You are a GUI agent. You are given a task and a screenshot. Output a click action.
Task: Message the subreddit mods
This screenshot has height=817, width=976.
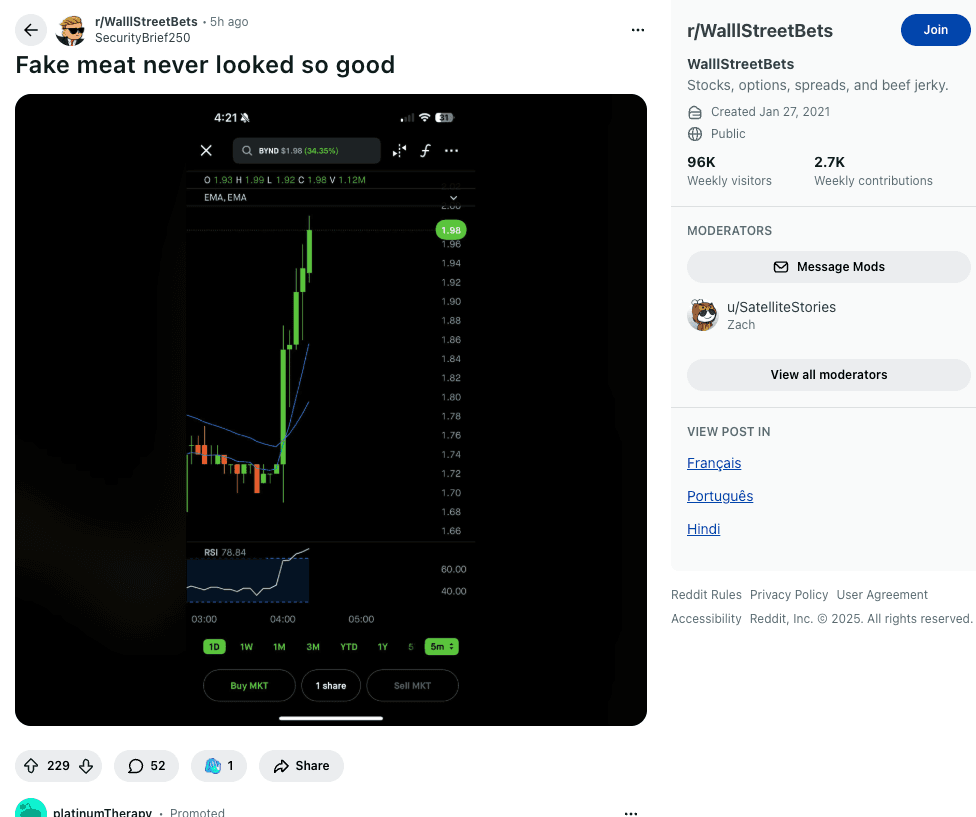tap(828, 267)
